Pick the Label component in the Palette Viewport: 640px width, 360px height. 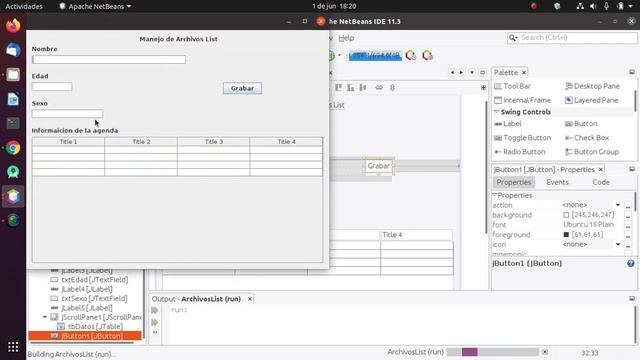pyautogui.click(x=508, y=124)
